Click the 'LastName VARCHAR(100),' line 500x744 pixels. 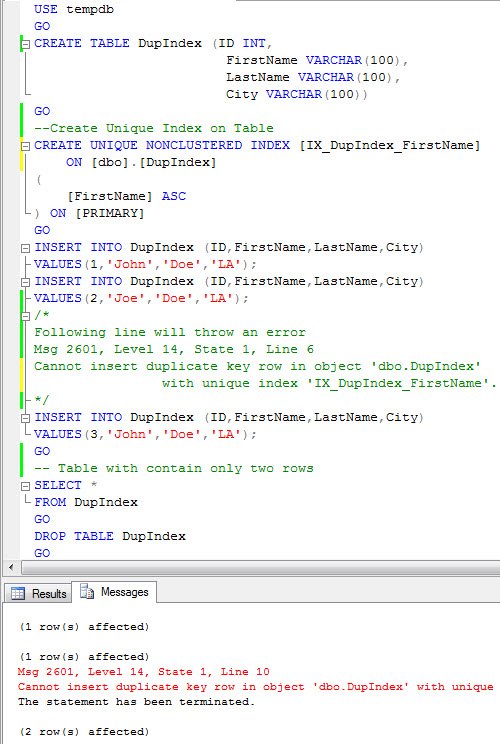(x=313, y=77)
